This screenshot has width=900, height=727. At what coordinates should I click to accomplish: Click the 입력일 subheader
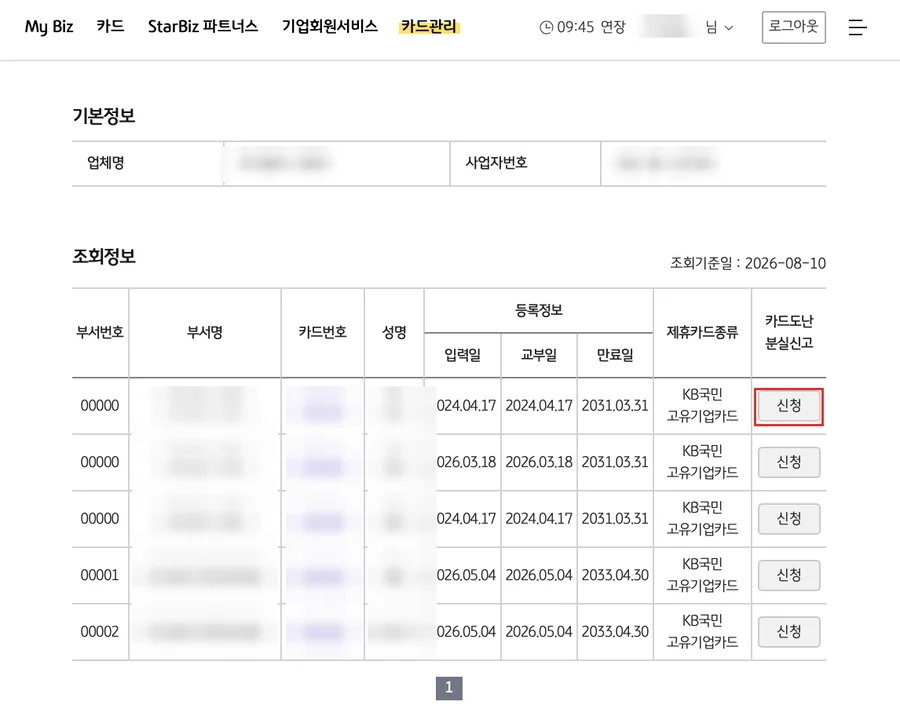pyautogui.click(x=463, y=355)
